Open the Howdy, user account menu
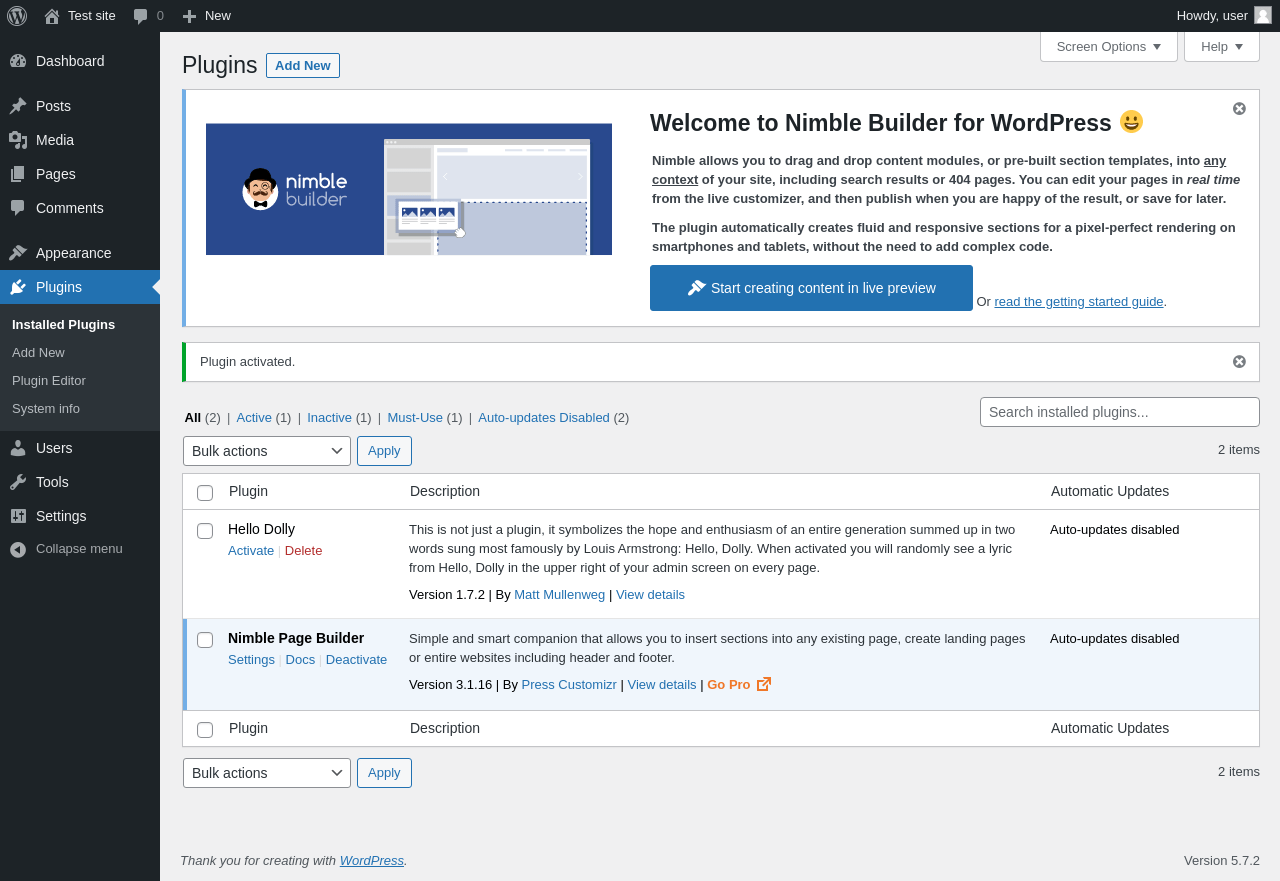Screen dimensions: 1280x881 (1224, 15)
